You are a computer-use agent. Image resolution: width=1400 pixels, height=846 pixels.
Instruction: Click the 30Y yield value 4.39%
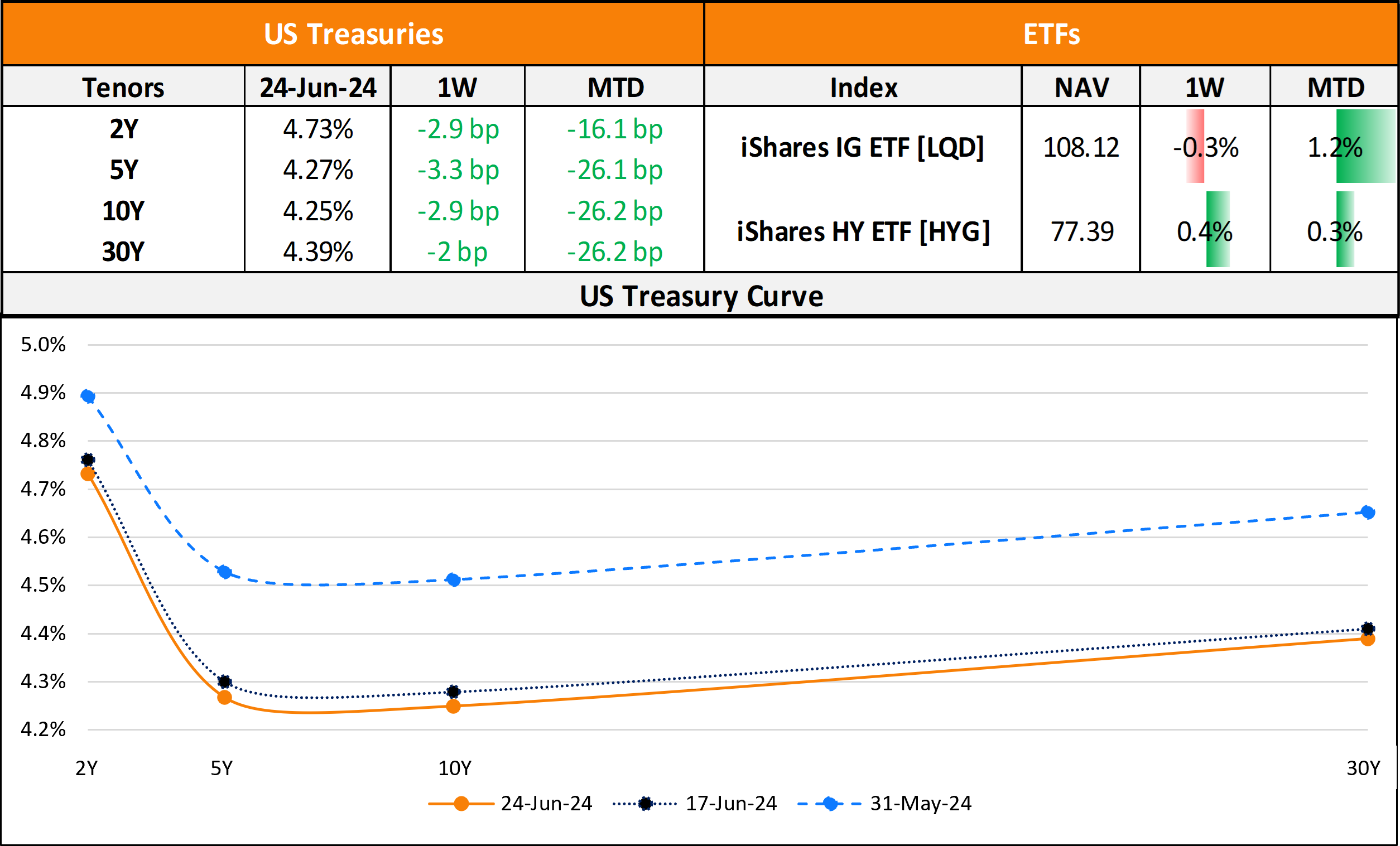pos(318,252)
